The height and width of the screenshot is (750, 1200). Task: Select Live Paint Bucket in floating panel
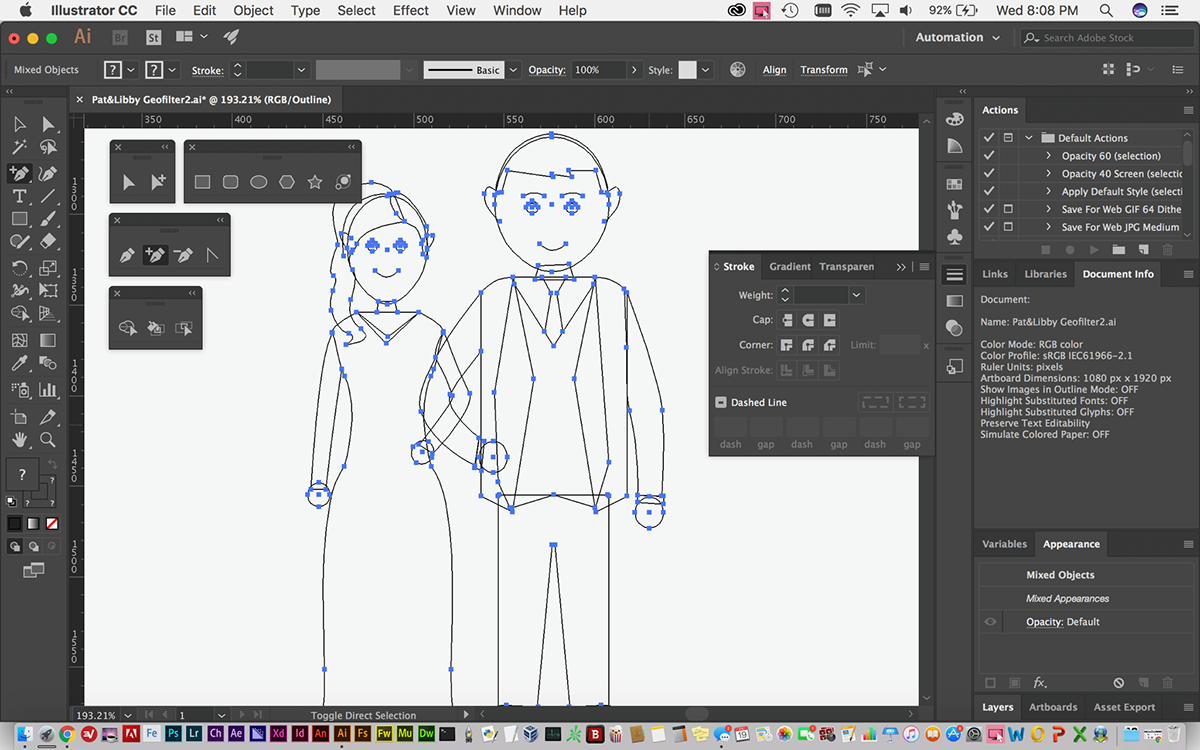tap(155, 328)
